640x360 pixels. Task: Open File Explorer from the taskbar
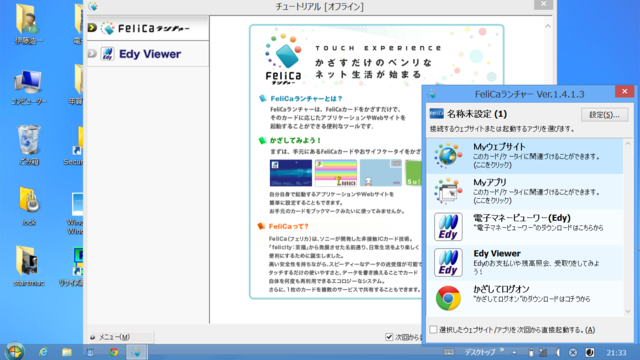pos(67,352)
